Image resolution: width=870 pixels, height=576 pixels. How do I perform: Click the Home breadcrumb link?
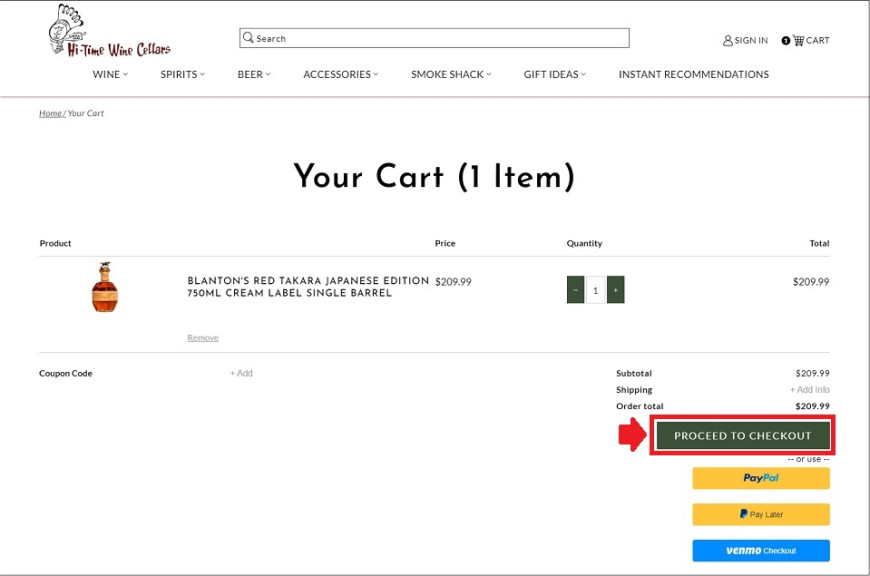pyautogui.click(x=50, y=113)
